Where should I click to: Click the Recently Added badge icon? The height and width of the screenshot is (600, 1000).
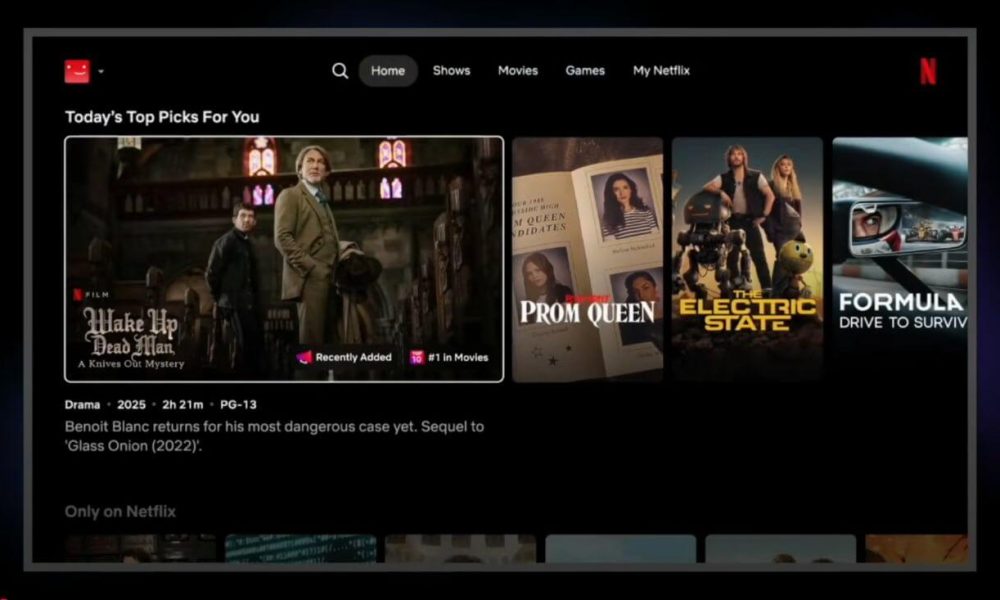pos(304,357)
